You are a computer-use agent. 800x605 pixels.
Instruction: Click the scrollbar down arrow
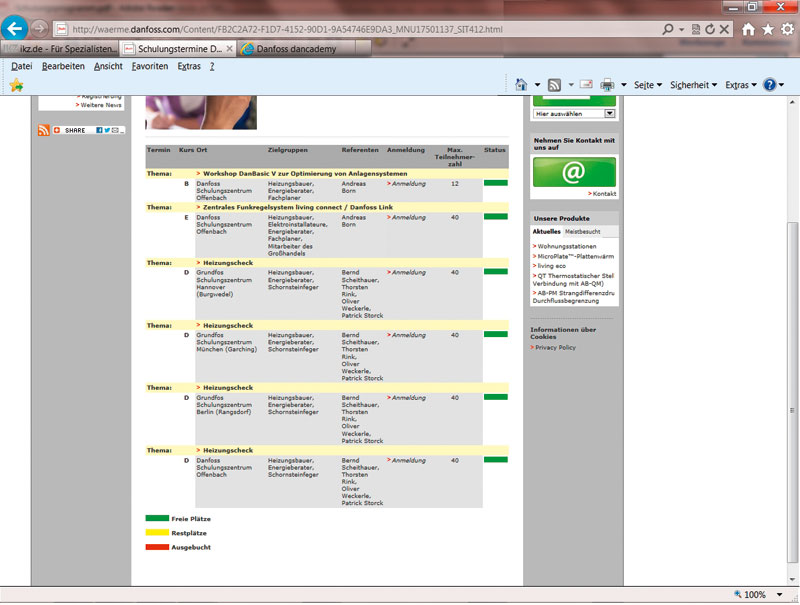pyautogui.click(x=792, y=579)
